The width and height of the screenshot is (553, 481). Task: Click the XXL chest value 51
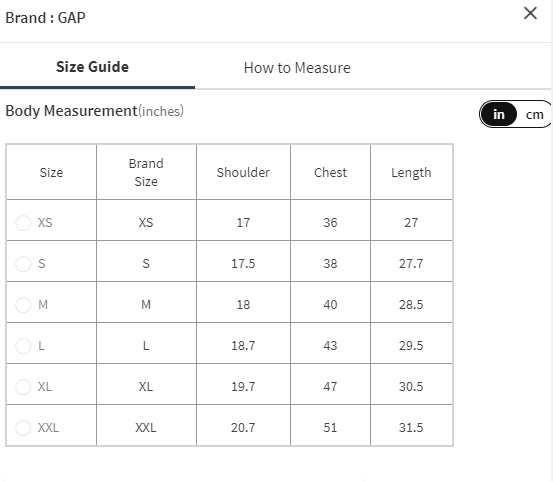(330, 428)
